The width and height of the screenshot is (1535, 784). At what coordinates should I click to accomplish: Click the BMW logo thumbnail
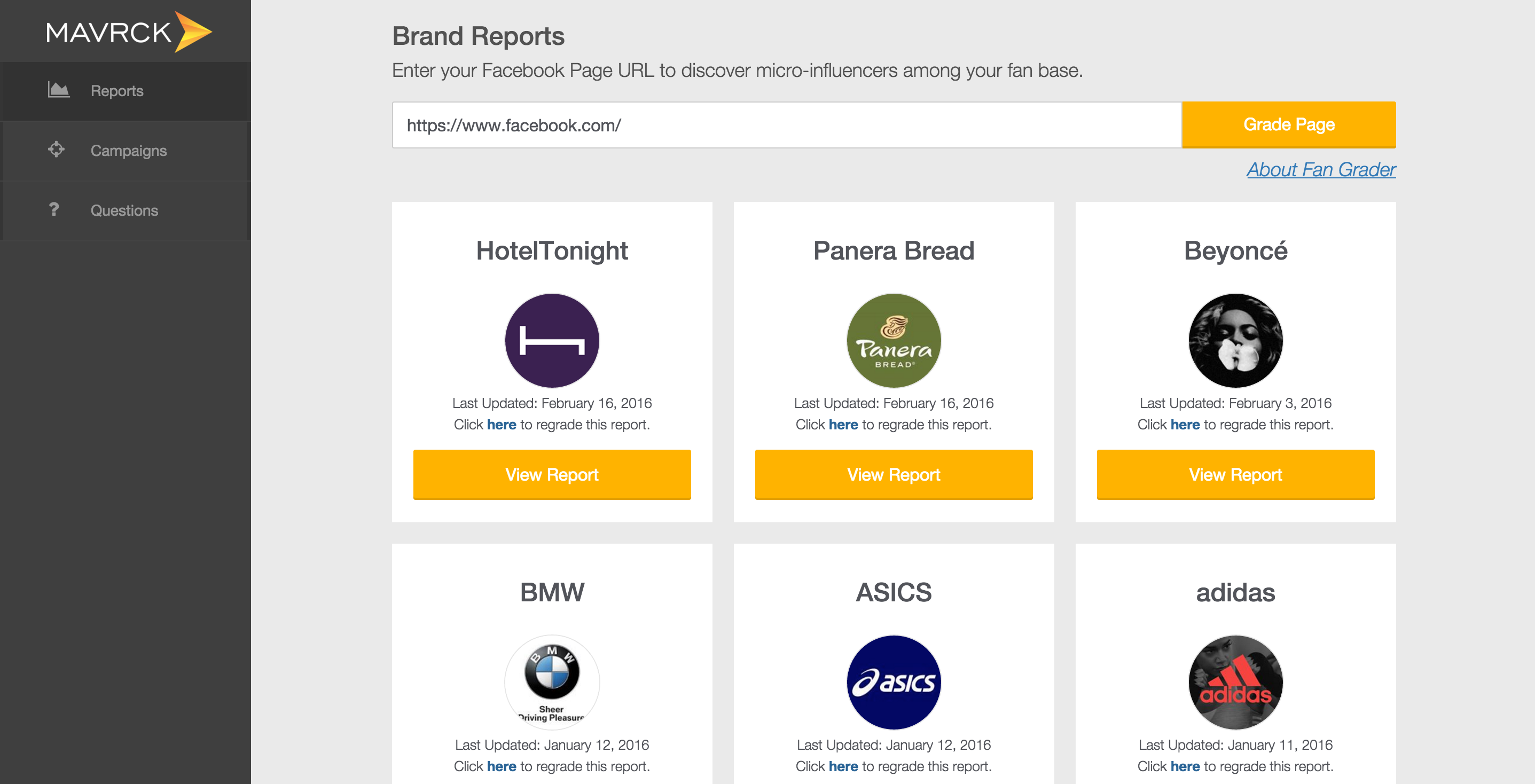point(552,681)
